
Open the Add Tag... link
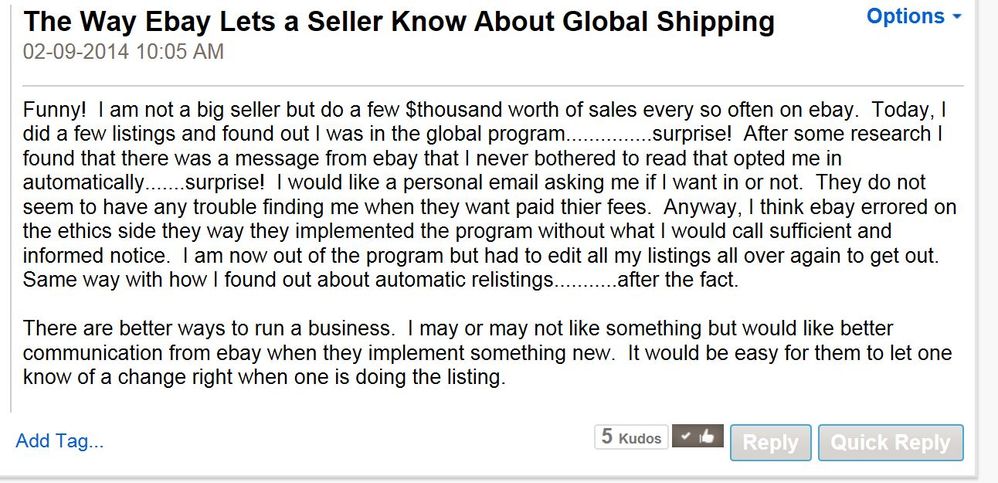[59, 440]
